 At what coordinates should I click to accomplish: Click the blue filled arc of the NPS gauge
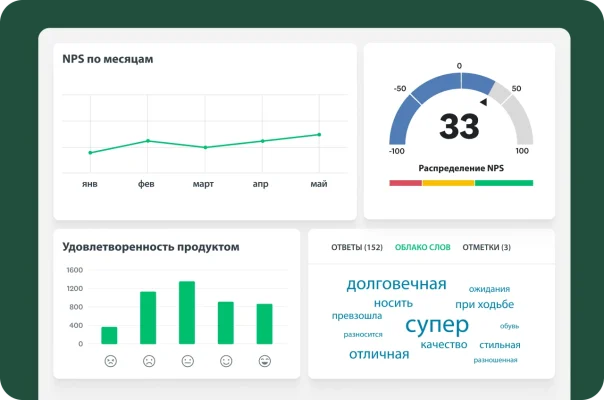pos(435,87)
